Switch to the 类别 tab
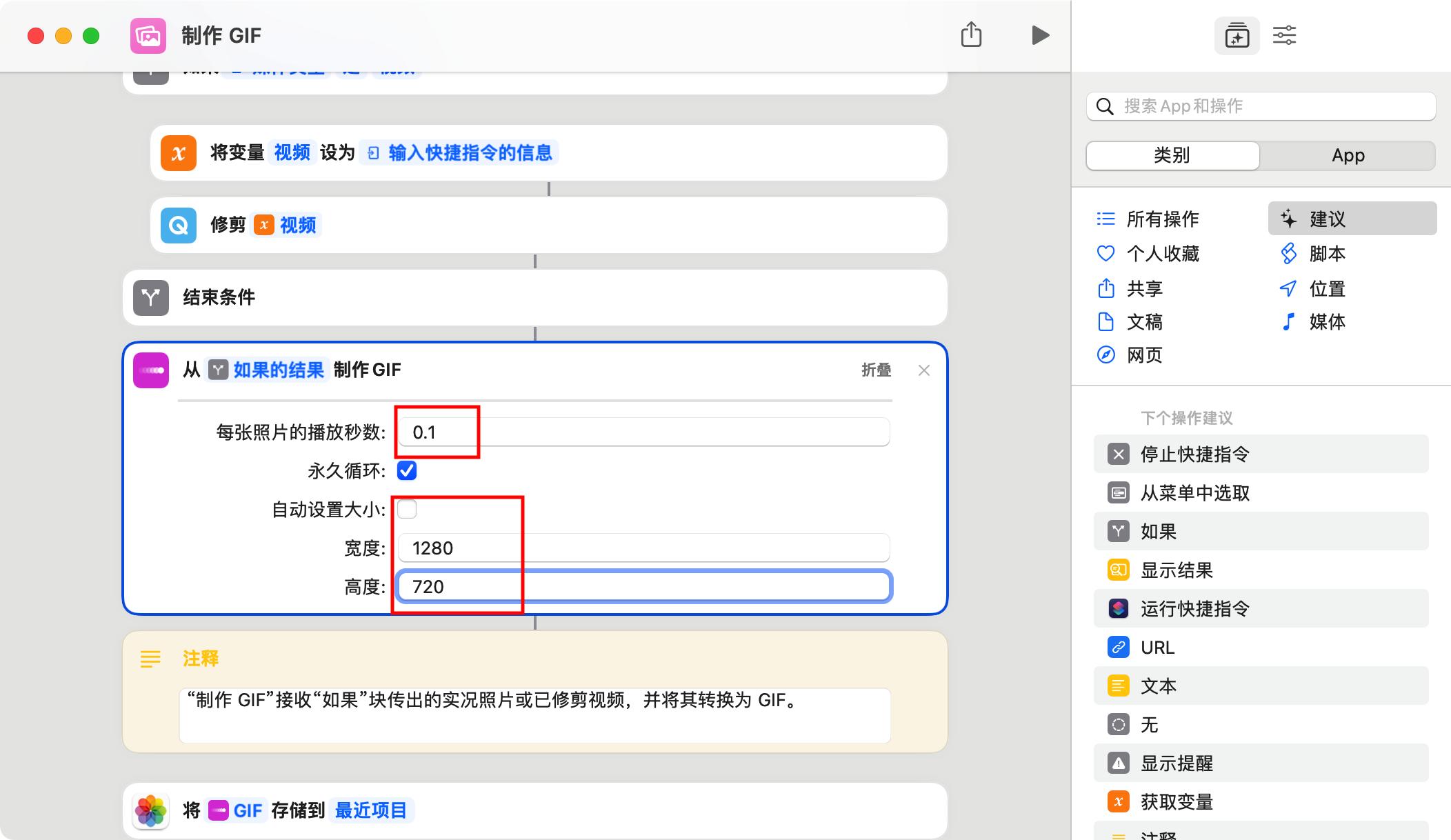1451x840 pixels. click(x=1172, y=155)
